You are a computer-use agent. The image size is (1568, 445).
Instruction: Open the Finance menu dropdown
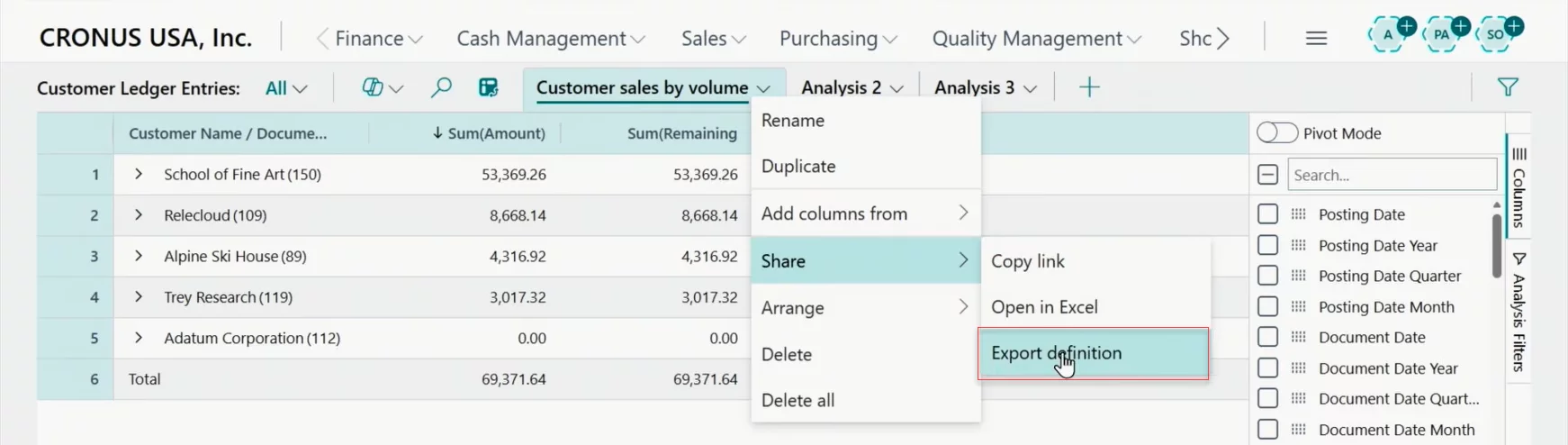click(378, 39)
